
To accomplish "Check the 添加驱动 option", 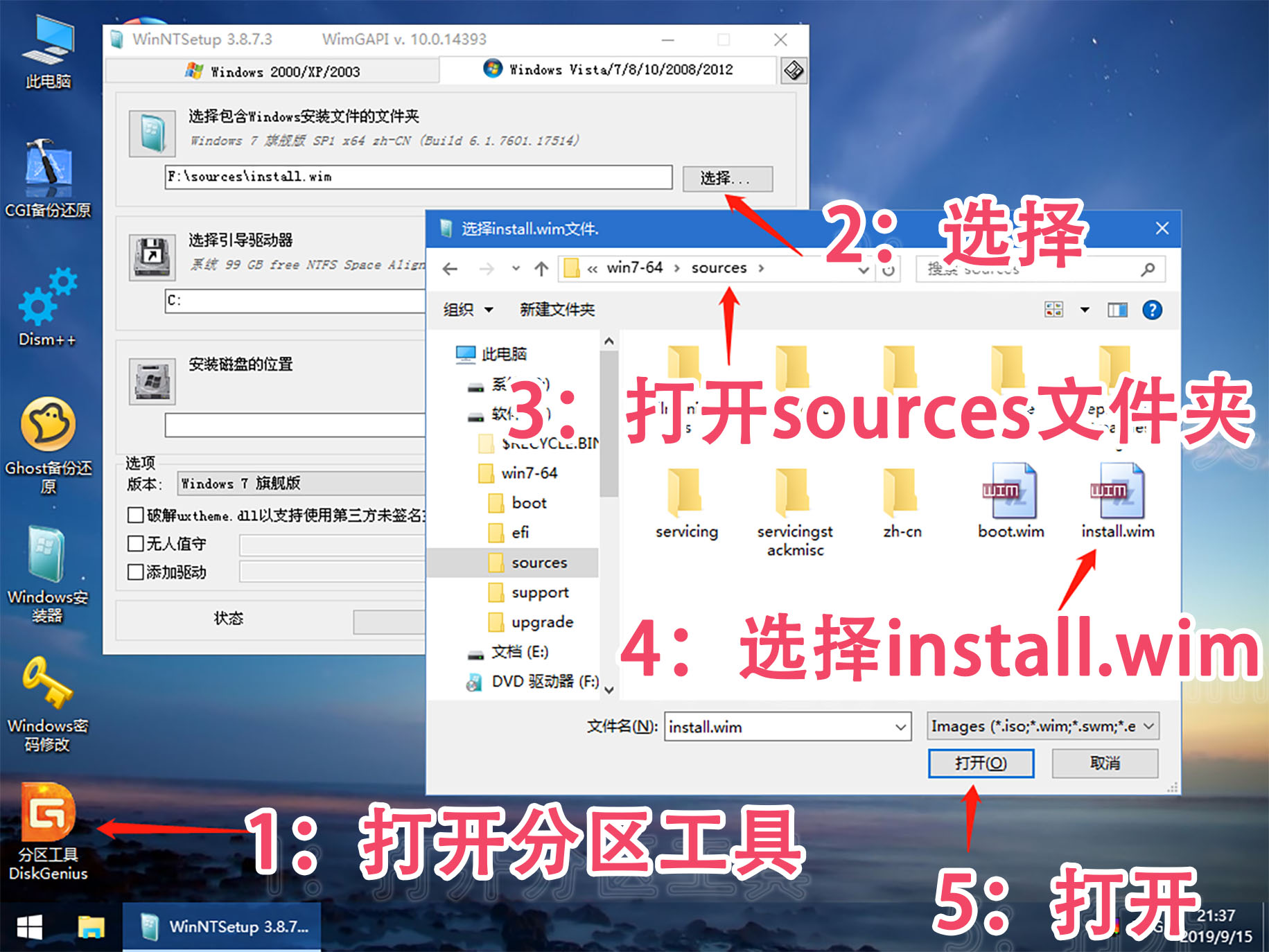I will 136,572.
